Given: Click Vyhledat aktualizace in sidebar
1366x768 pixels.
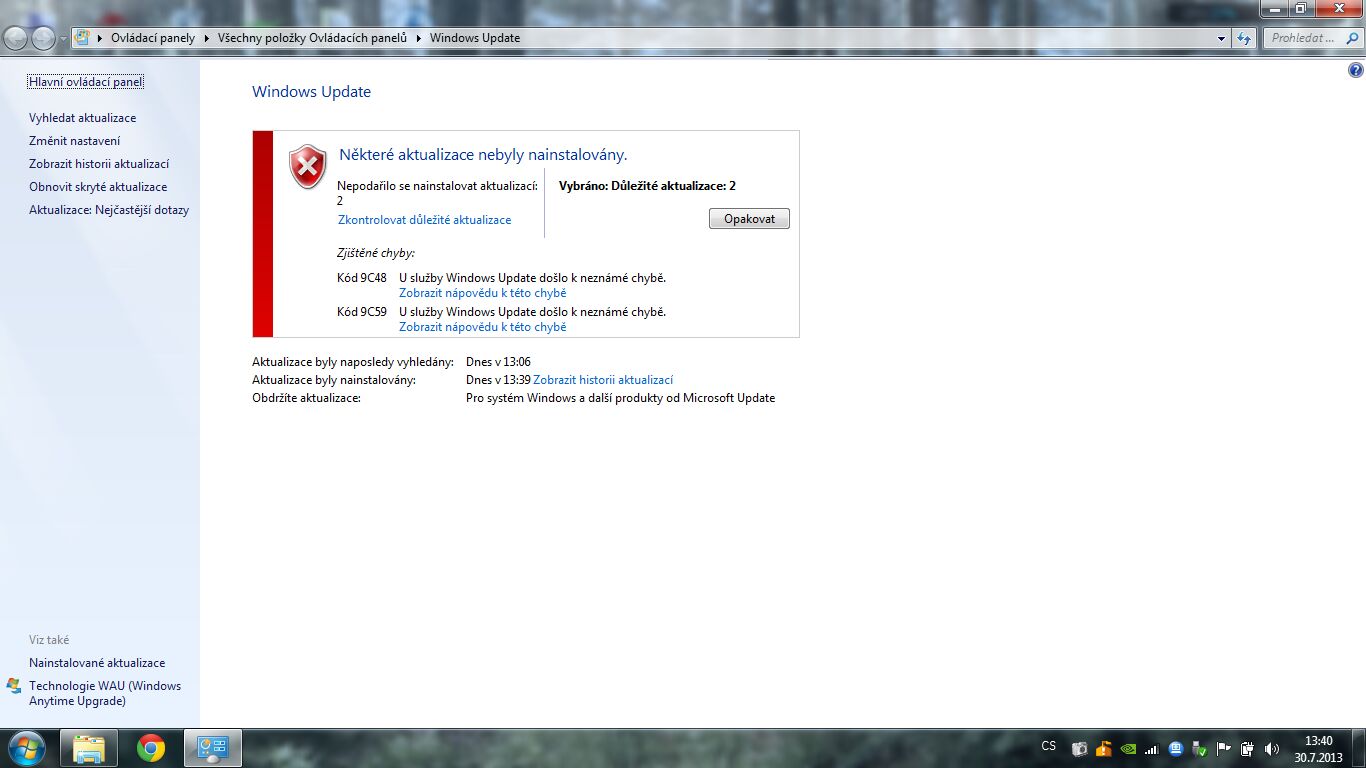Looking at the screenshot, I should click(82, 118).
